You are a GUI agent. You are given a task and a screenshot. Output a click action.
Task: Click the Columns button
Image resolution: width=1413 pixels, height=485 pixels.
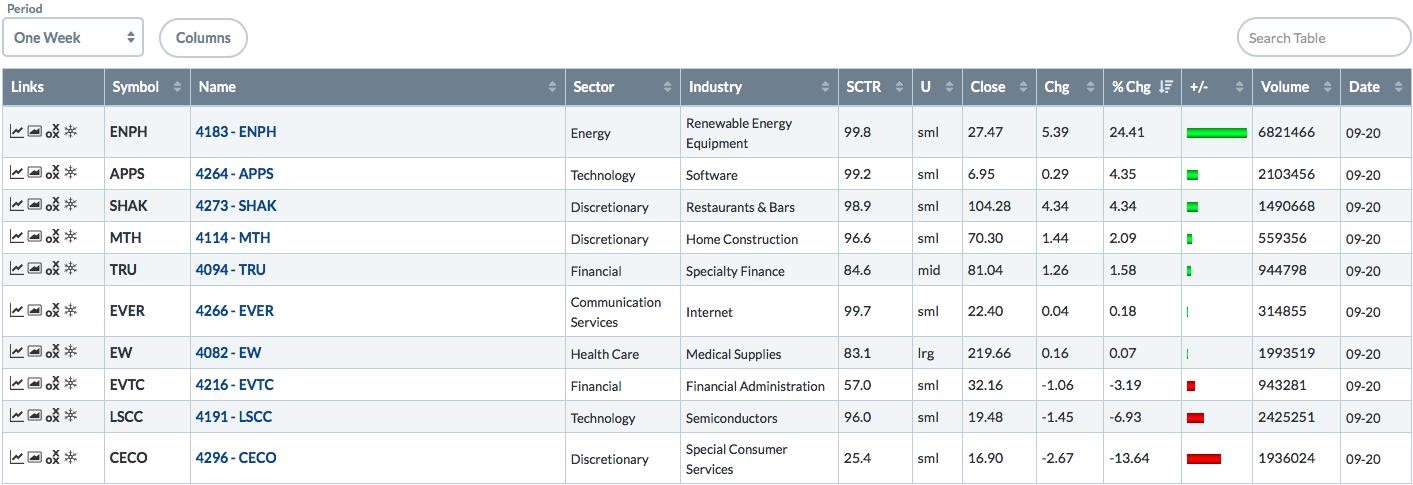203,38
